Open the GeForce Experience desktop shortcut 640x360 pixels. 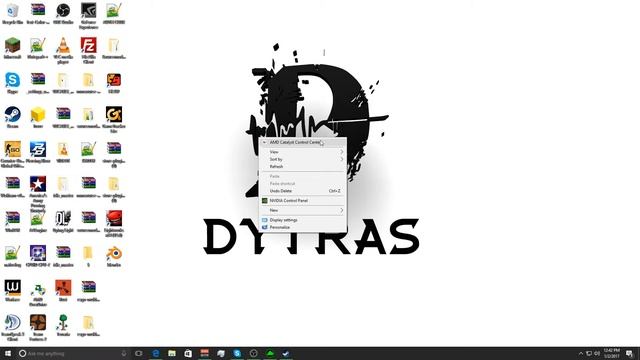click(88, 11)
